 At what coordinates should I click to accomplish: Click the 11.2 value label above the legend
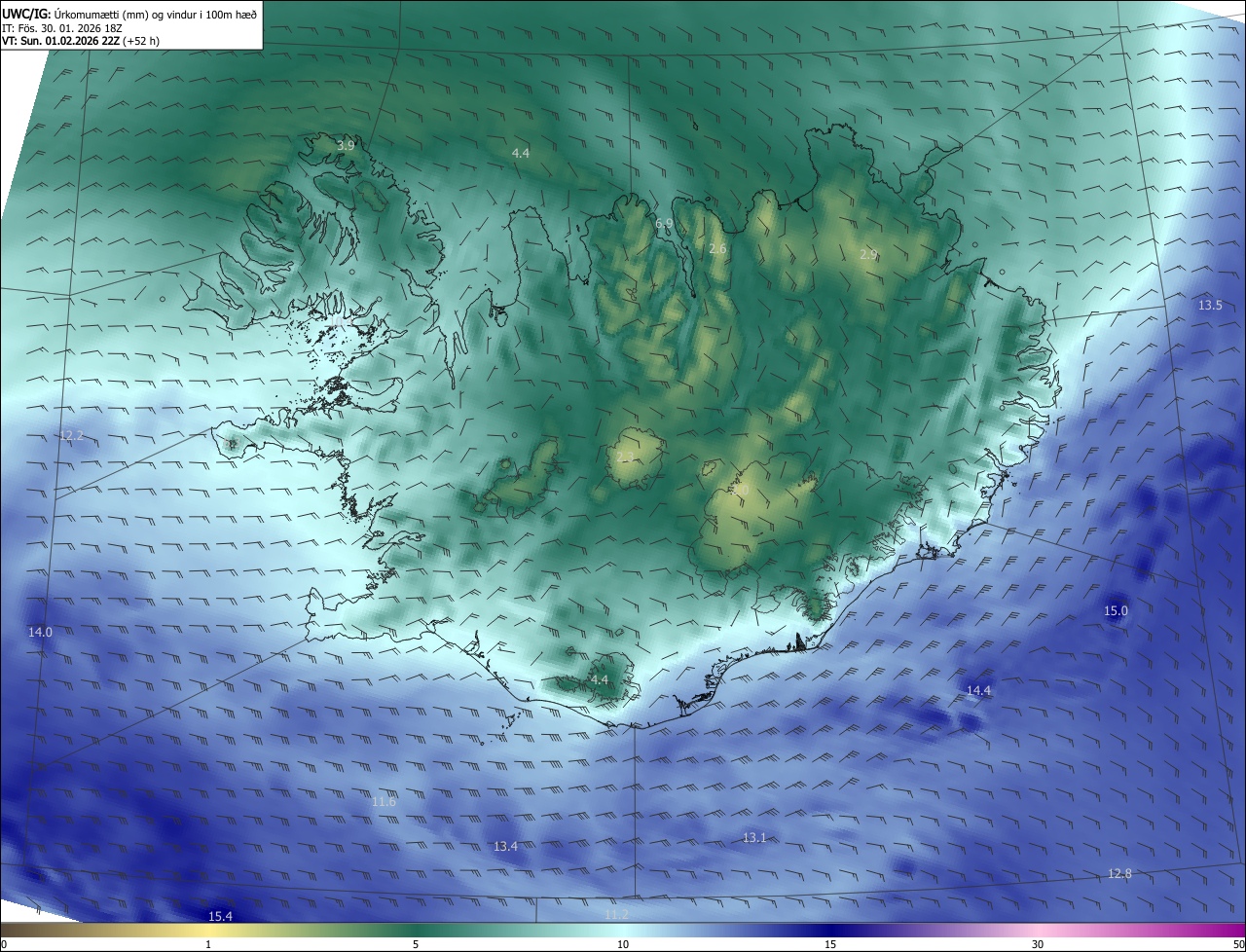click(x=616, y=914)
